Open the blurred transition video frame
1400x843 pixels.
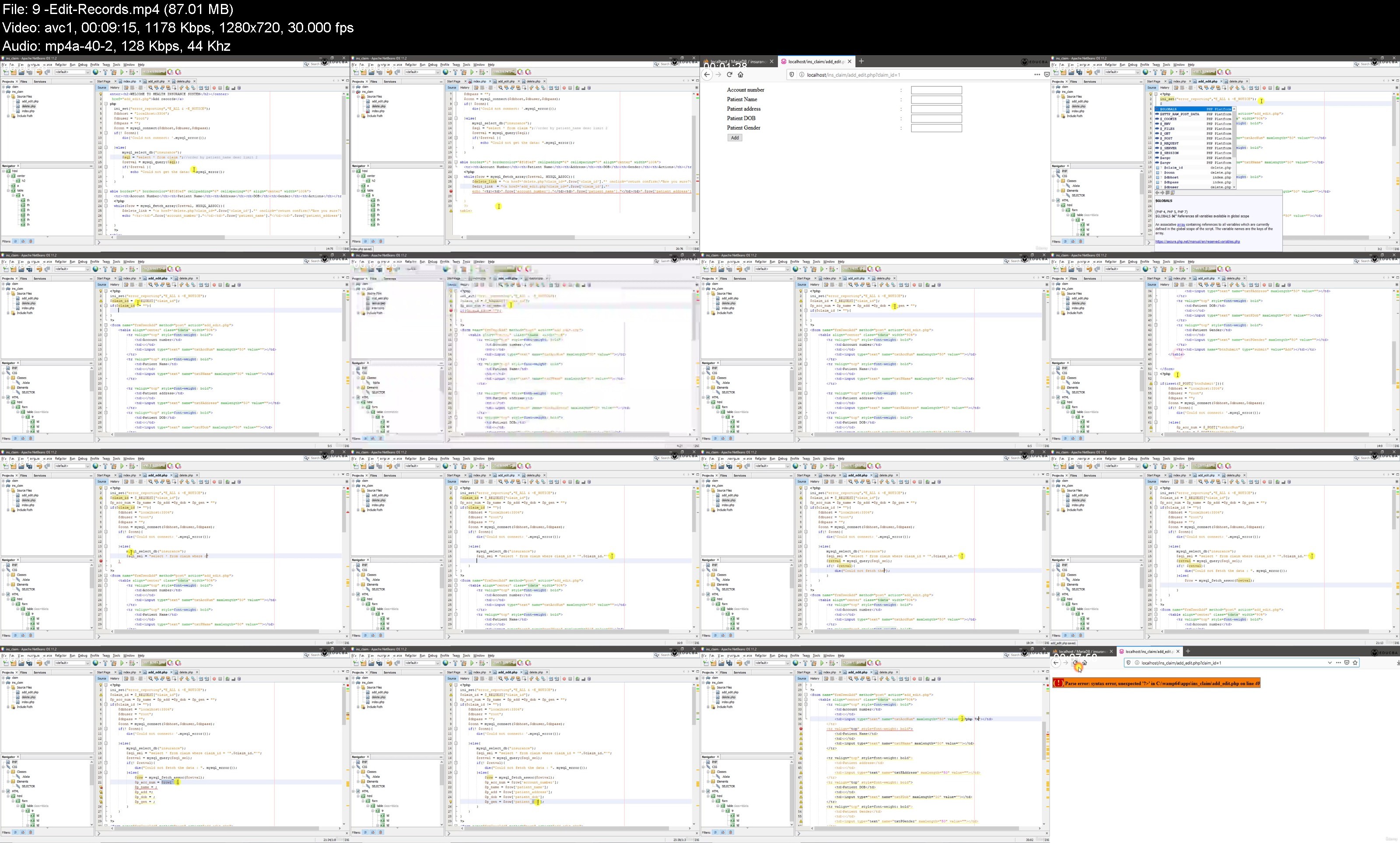[525, 351]
